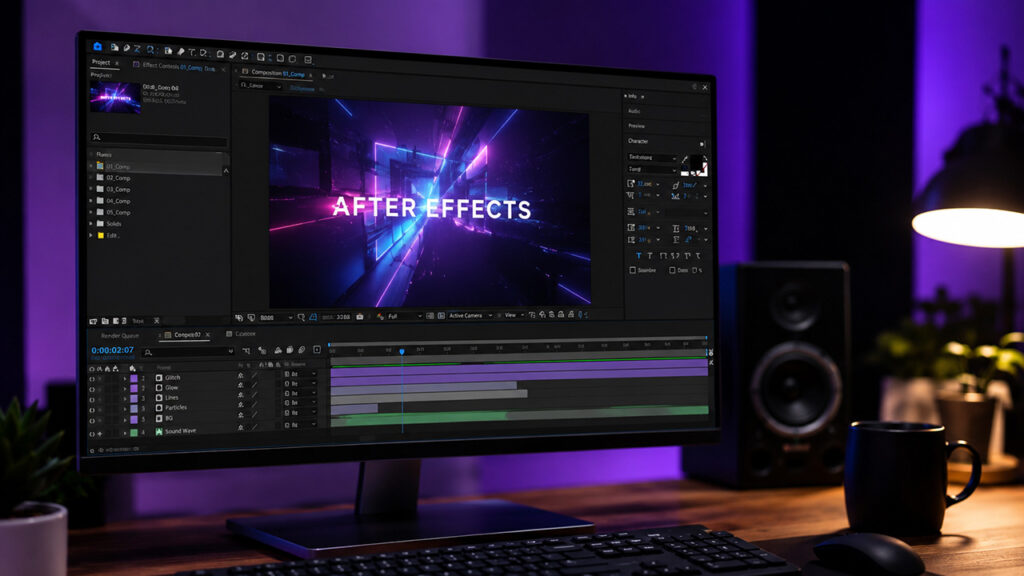This screenshot has height=576, width=1024.
Task: Click the mask visibility icon near magnification
Action: (313, 317)
